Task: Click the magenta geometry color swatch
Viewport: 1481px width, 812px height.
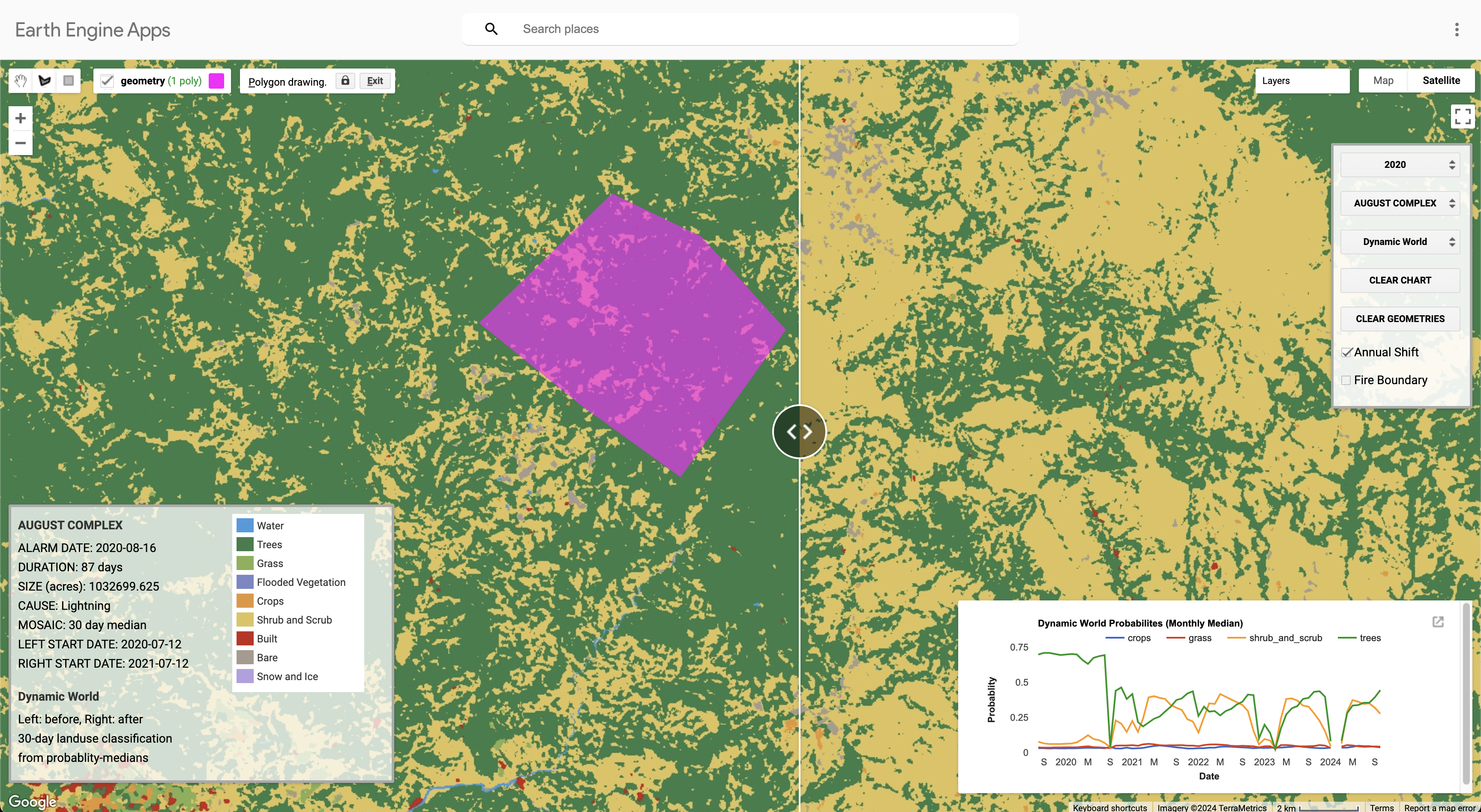Action: coord(216,81)
